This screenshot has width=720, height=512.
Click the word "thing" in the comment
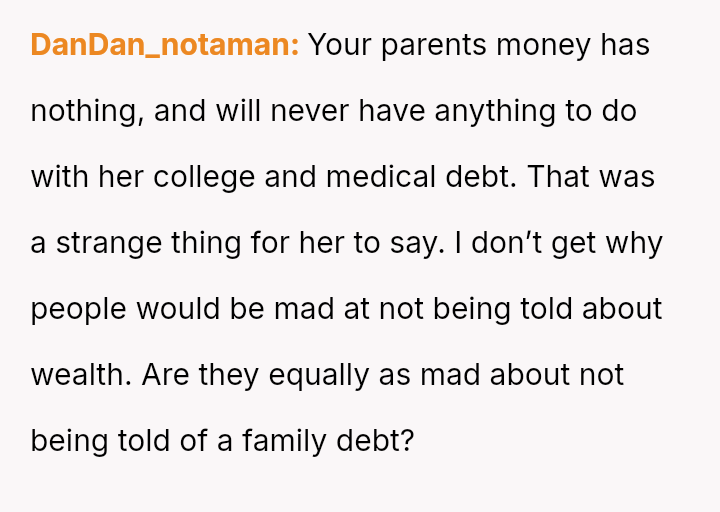(x=211, y=243)
